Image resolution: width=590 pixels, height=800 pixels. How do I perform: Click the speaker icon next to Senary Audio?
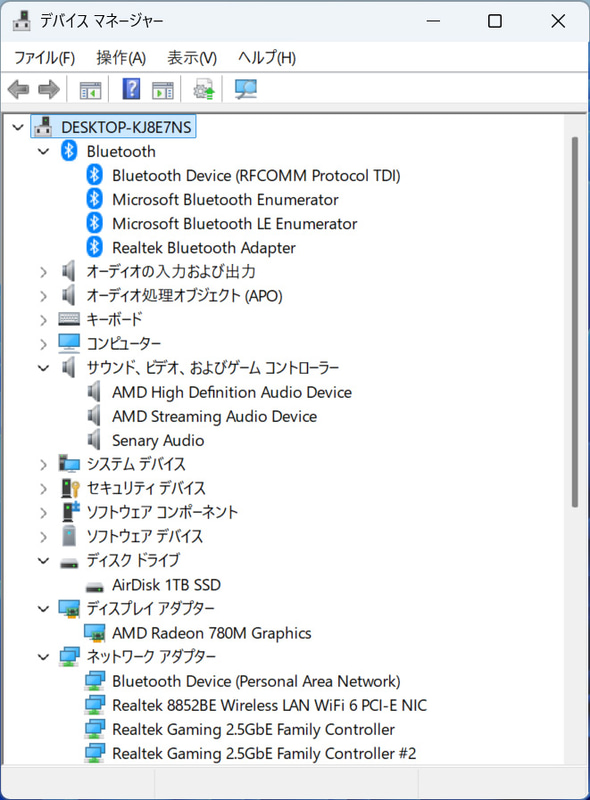[95, 440]
